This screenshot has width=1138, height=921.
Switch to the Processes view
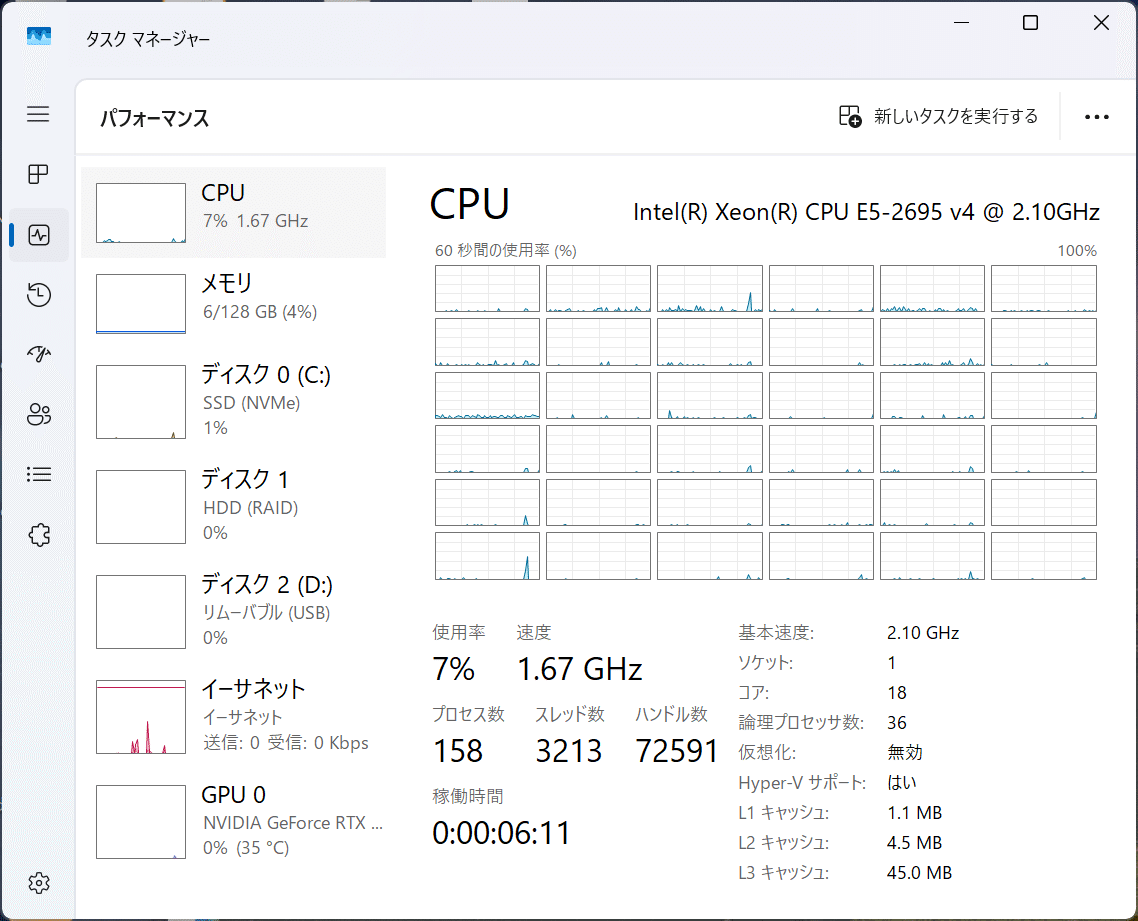(38, 174)
